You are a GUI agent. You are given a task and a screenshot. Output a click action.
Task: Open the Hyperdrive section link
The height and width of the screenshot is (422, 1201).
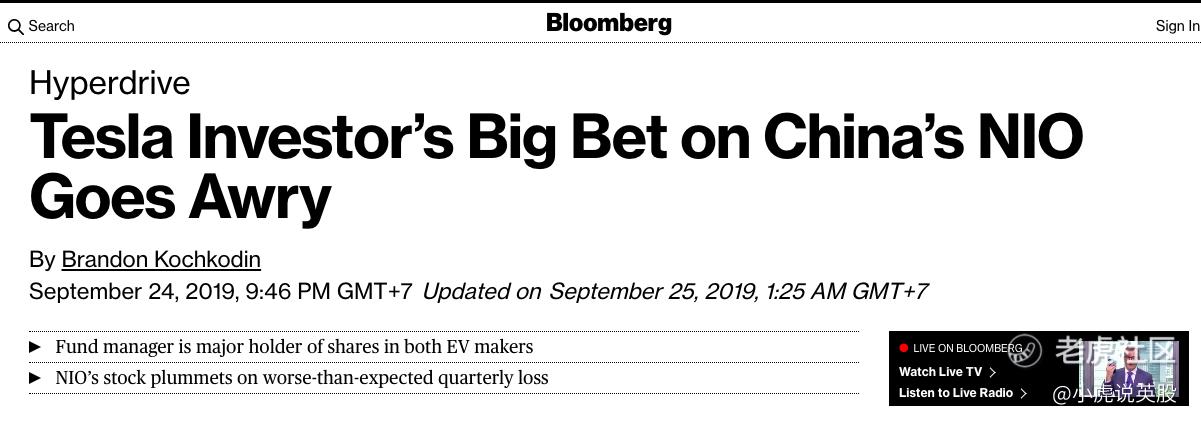pyautogui.click(x=110, y=82)
